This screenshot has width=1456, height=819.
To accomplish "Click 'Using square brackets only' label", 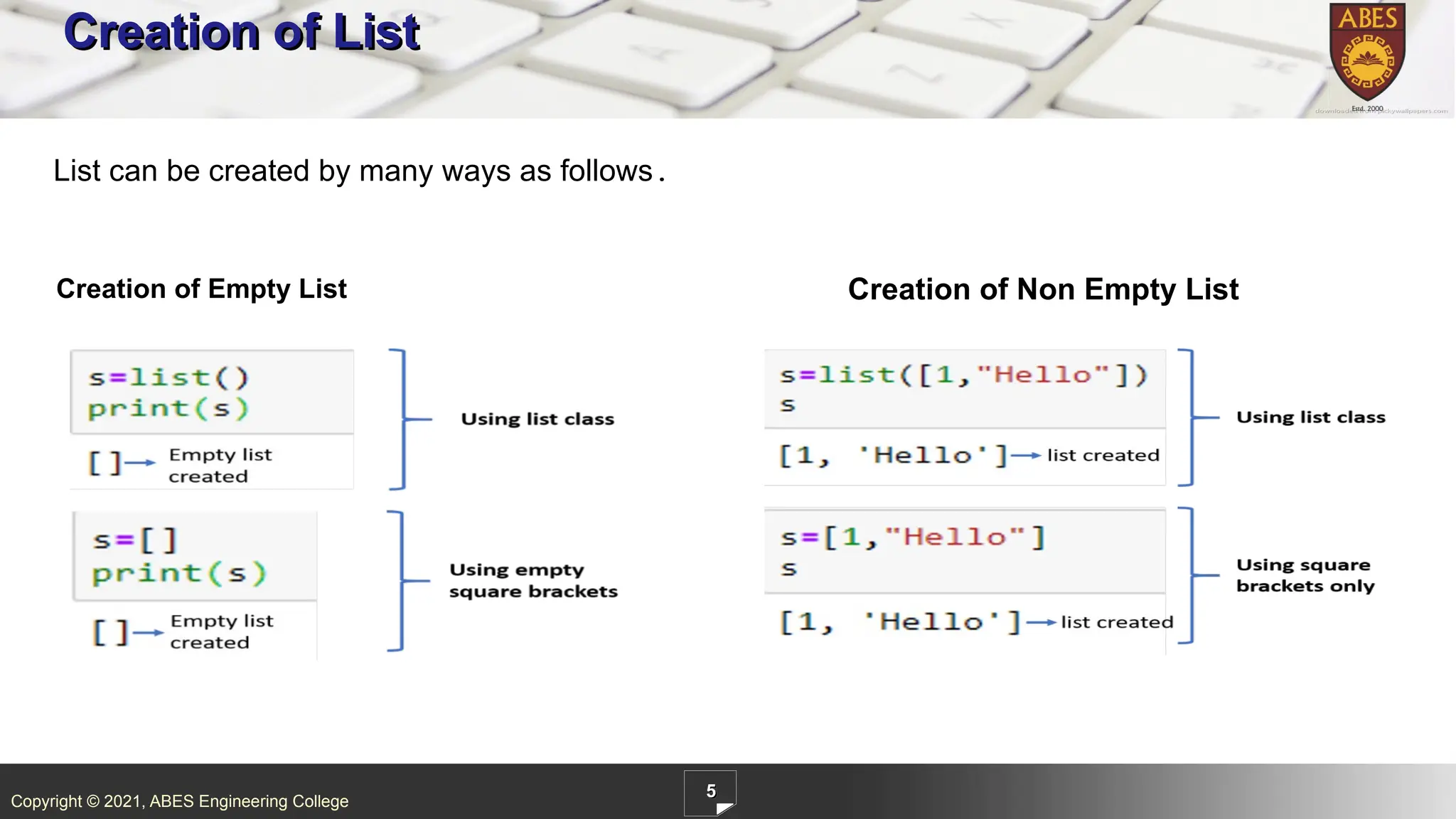I will coord(1305,575).
